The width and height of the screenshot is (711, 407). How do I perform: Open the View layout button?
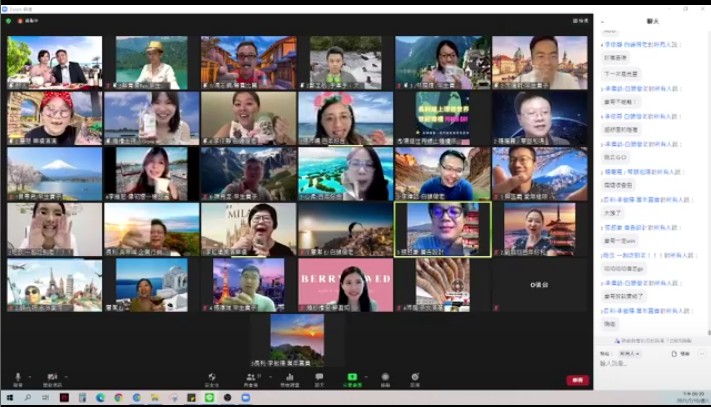click(x=580, y=21)
